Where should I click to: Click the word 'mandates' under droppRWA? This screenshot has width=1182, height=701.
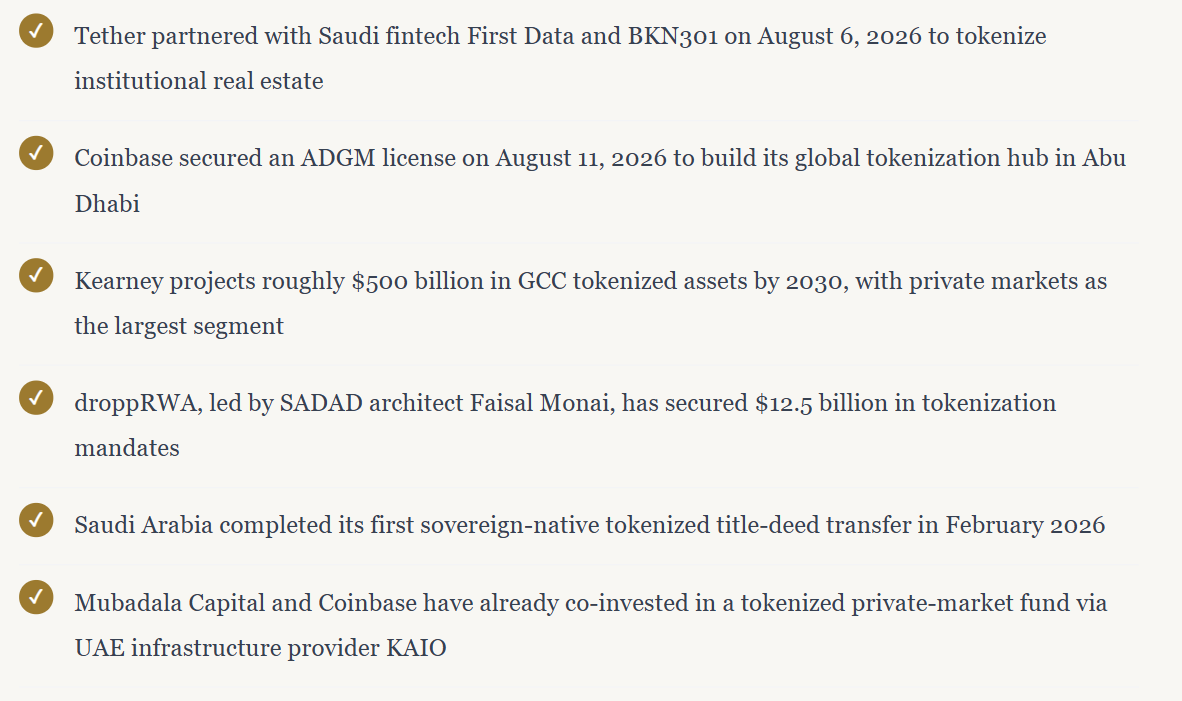pyautogui.click(x=127, y=448)
